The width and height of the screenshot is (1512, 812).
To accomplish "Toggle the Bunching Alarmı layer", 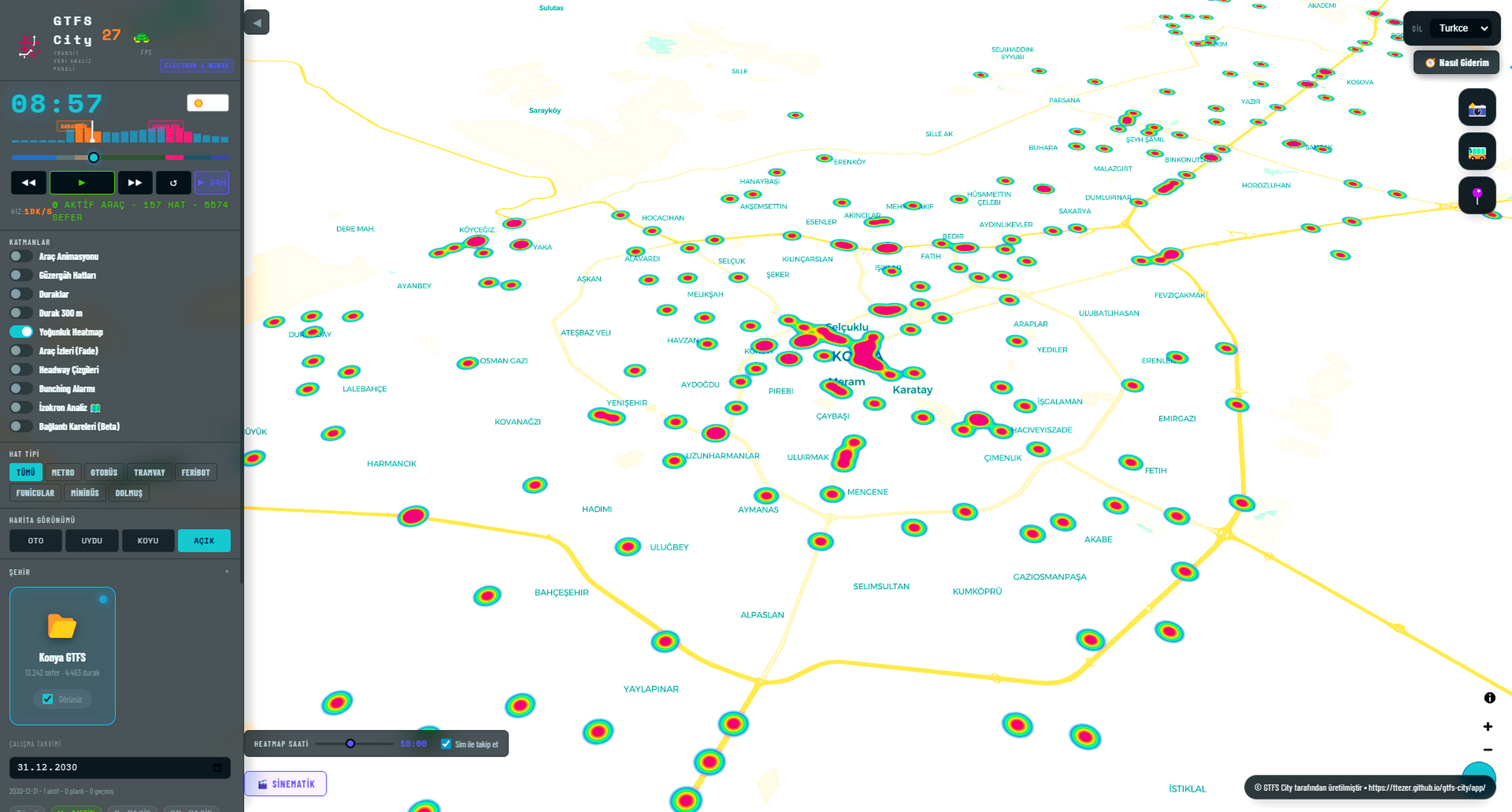I will (21, 389).
